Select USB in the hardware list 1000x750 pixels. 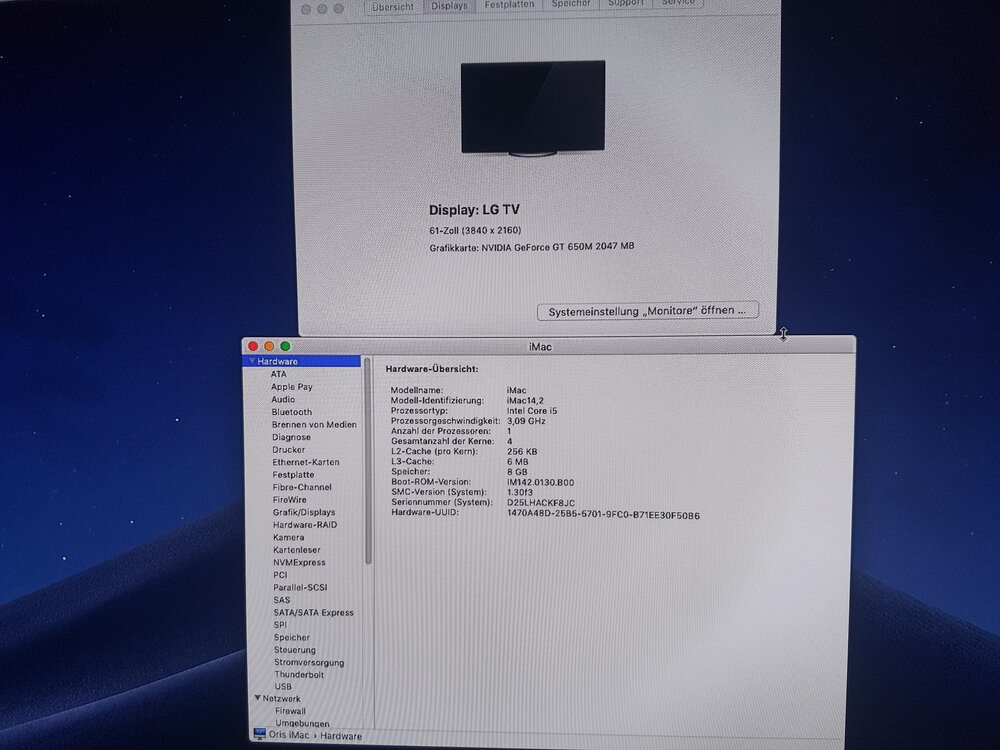click(x=283, y=687)
